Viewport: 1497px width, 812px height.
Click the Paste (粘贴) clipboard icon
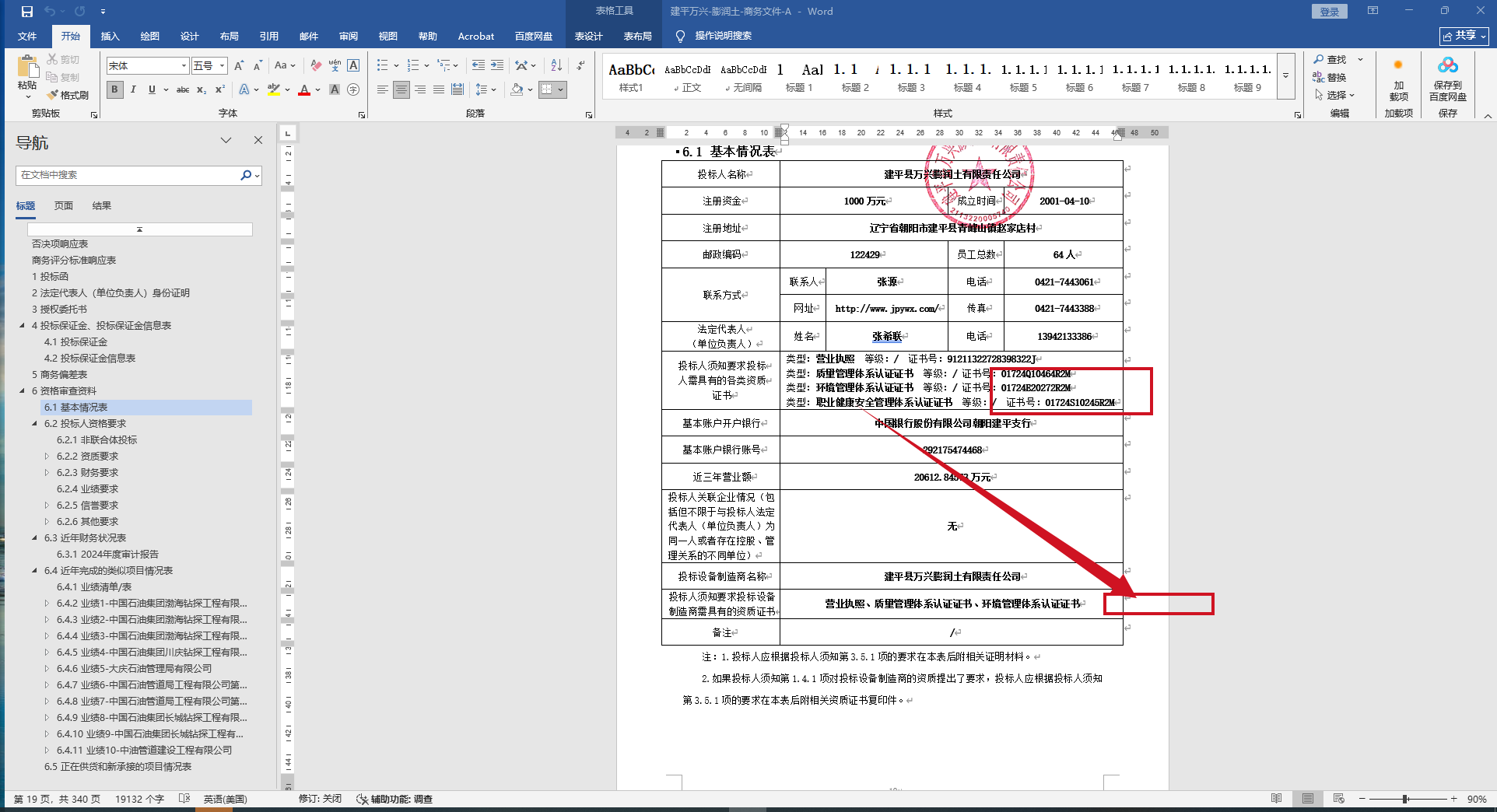pyautogui.click(x=28, y=68)
